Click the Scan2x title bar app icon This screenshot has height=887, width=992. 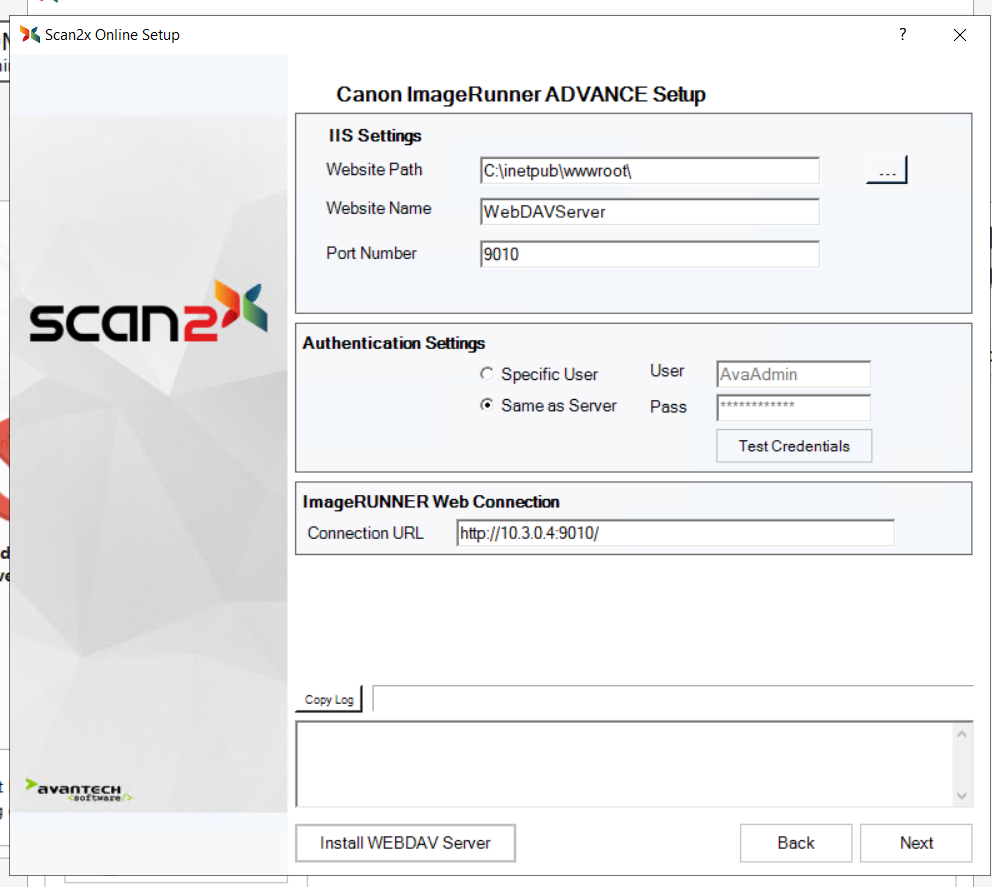30,35
